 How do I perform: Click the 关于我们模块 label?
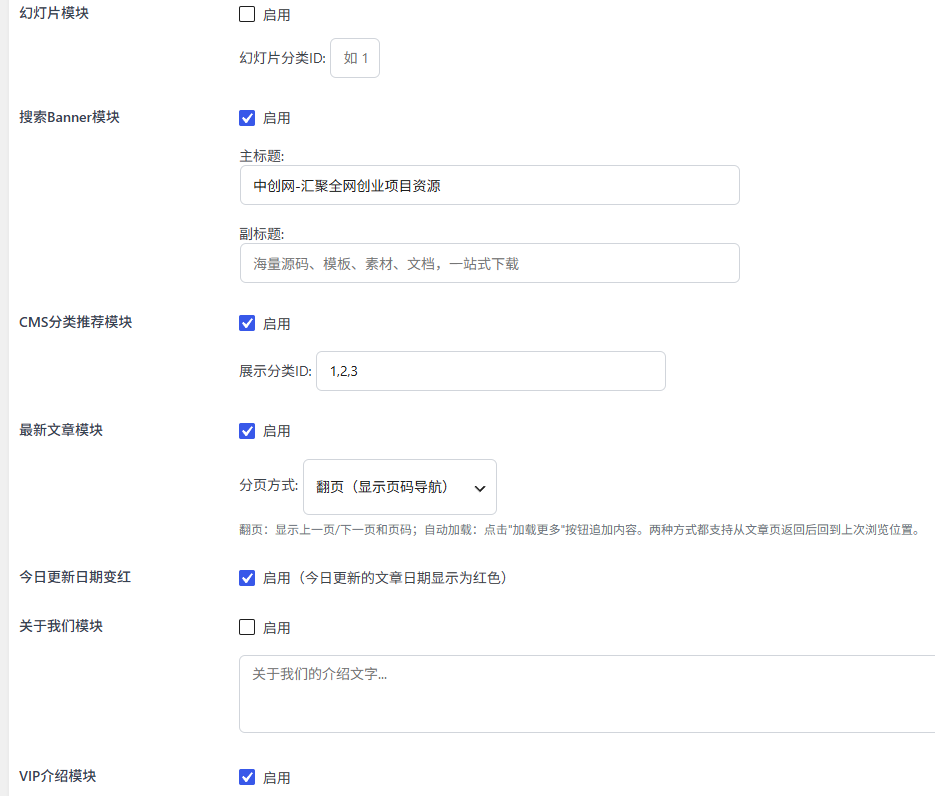coord(61,626)
